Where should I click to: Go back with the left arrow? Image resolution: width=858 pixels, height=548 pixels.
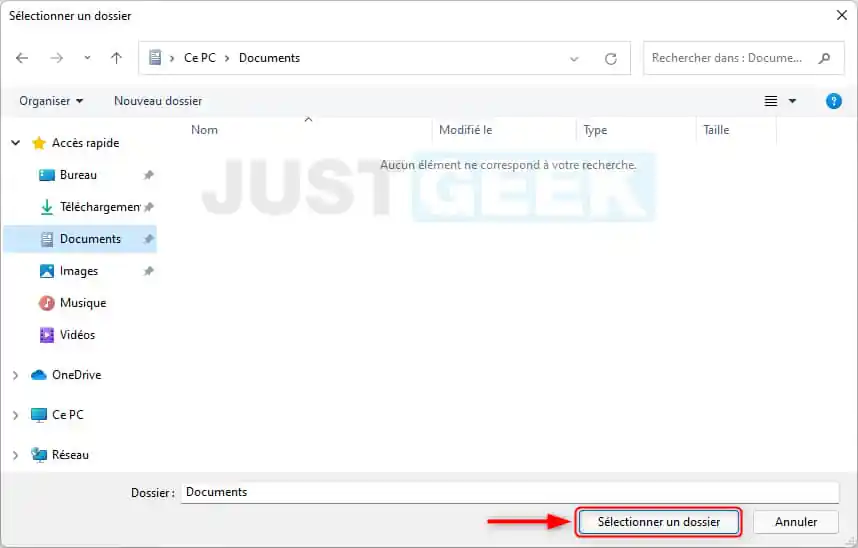[x=22, y=57]
